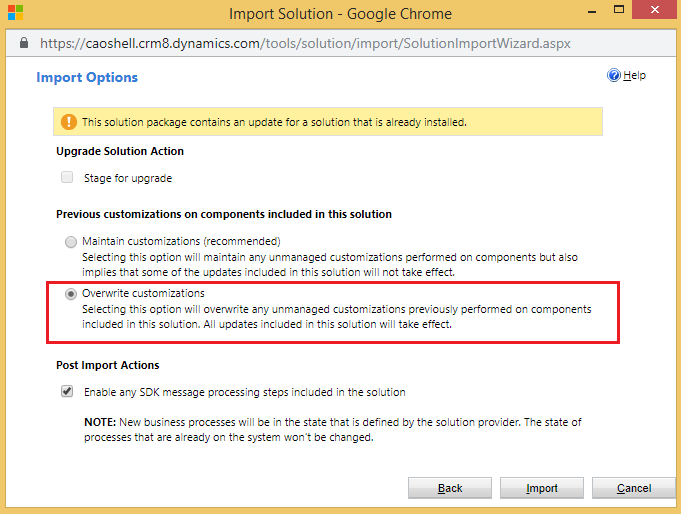The height and width of the screenshot is (514, 681).
Task: Click the Upgrade Solution Action heading
Action: click(x=120, y=151)
